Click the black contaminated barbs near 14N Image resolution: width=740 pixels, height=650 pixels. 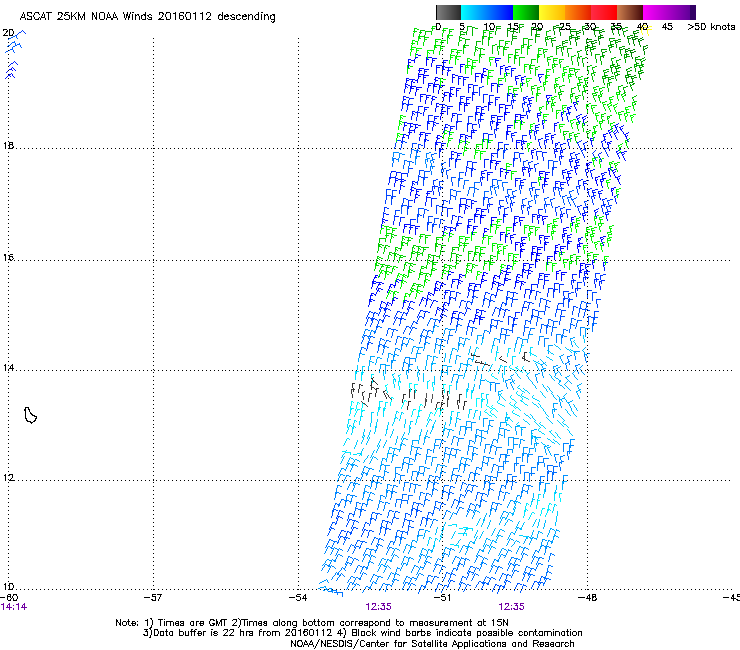408,393
